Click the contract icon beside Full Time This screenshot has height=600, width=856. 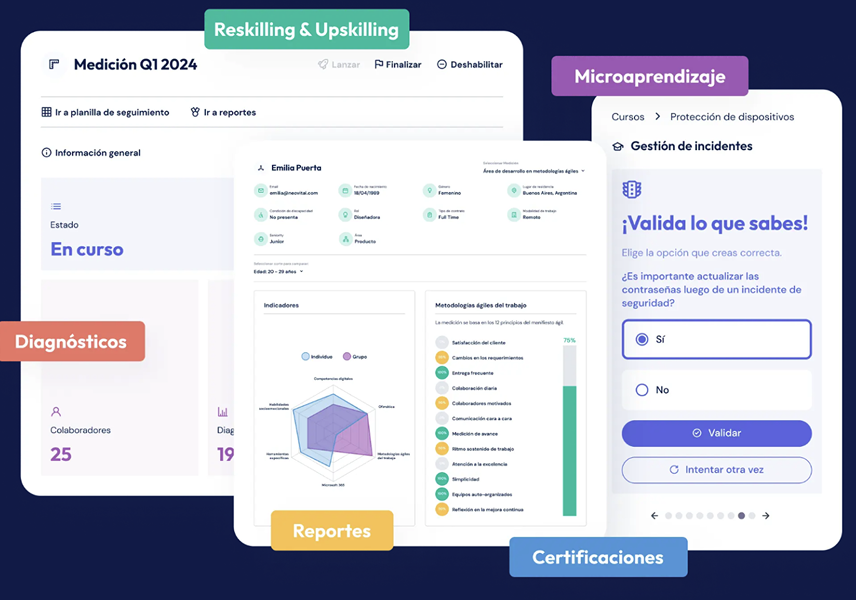click(430, 215)
